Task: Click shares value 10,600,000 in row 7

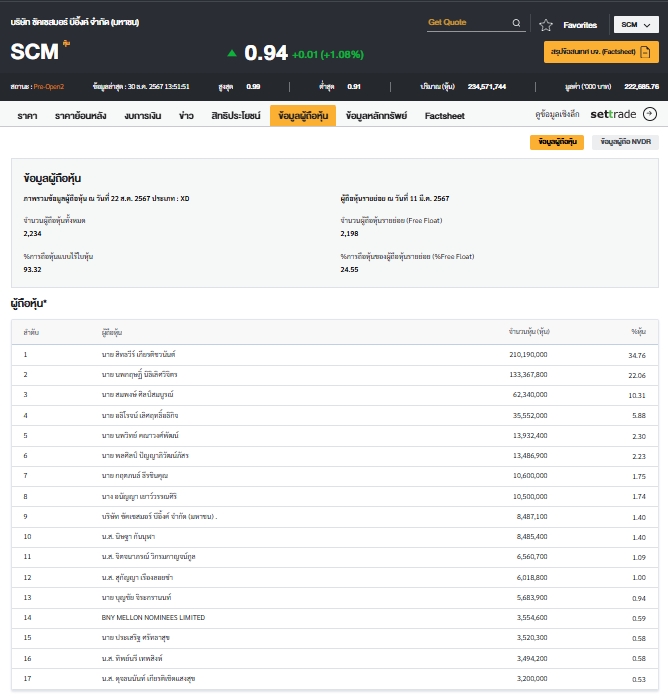Action: click(x=530, y=475)
